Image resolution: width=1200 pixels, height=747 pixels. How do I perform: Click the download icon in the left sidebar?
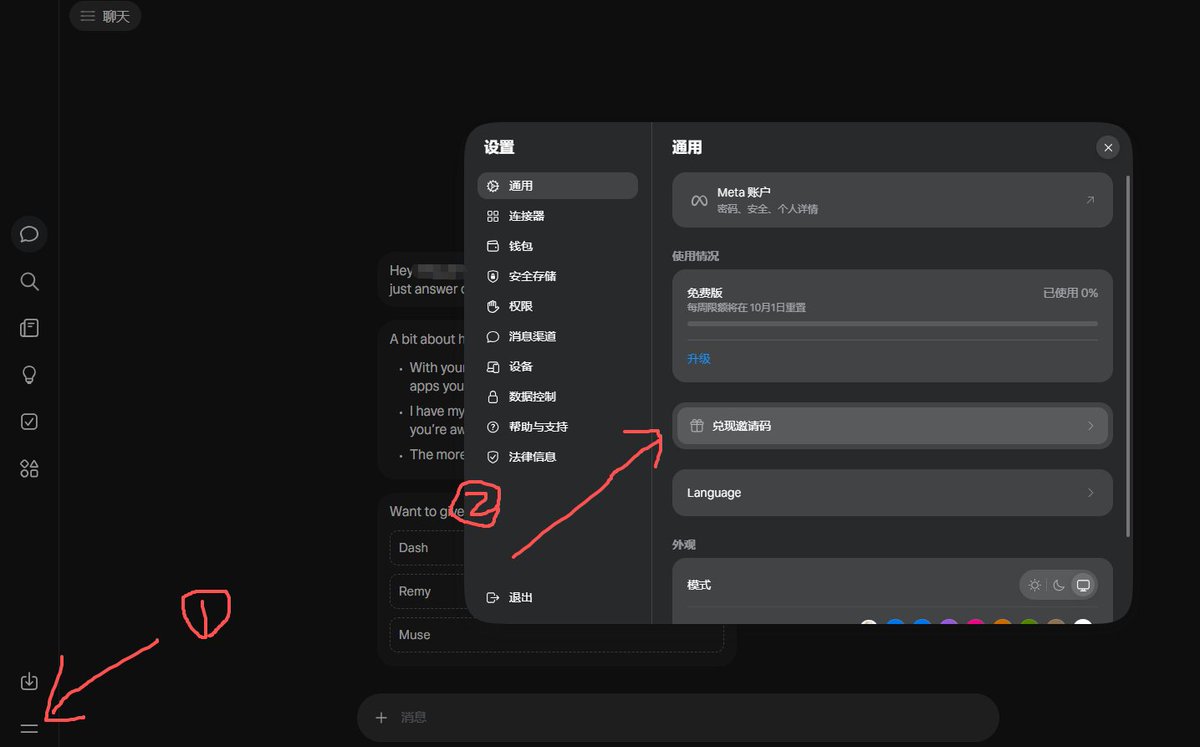[29, 681]
